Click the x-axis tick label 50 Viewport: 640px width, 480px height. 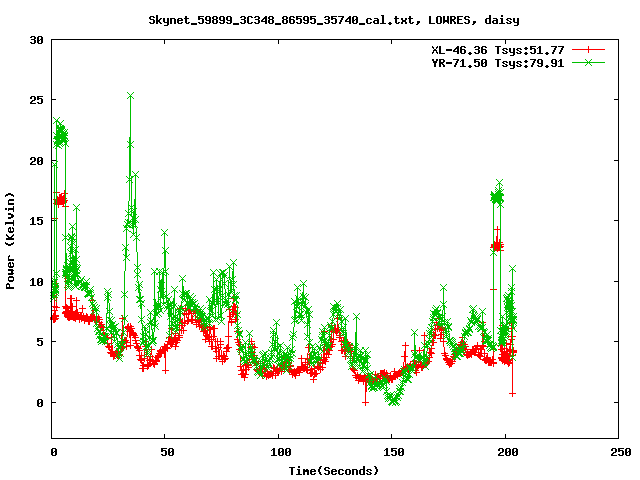click(x=167, y=452)
